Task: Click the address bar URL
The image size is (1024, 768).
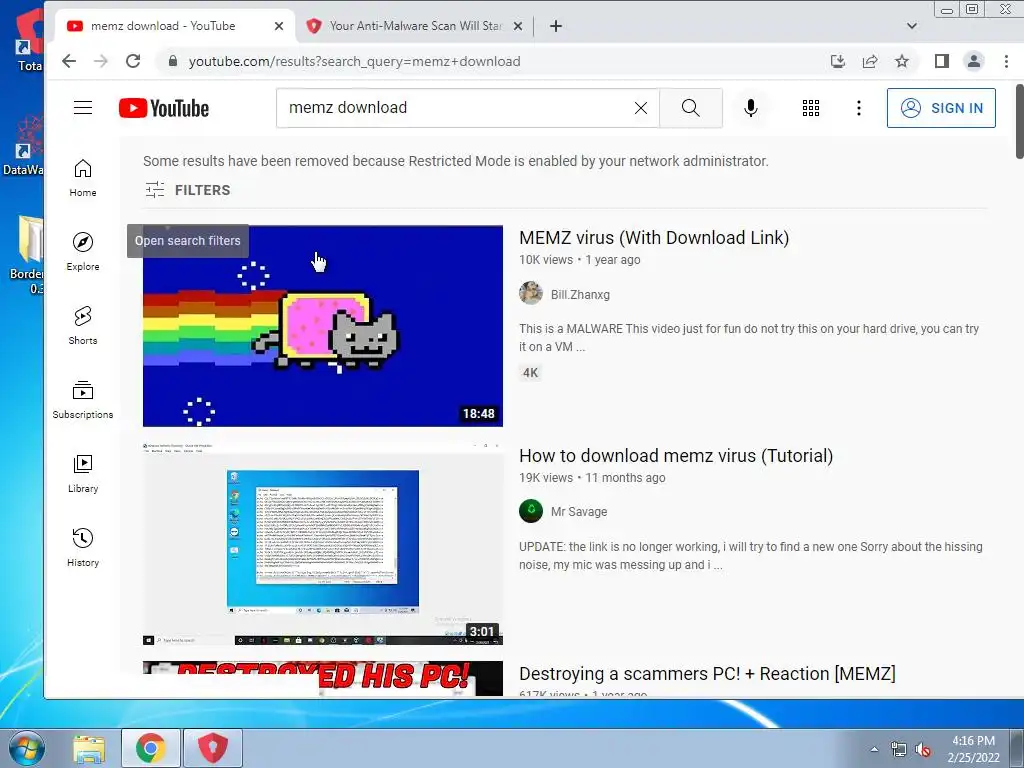Action: click(355, 61)
